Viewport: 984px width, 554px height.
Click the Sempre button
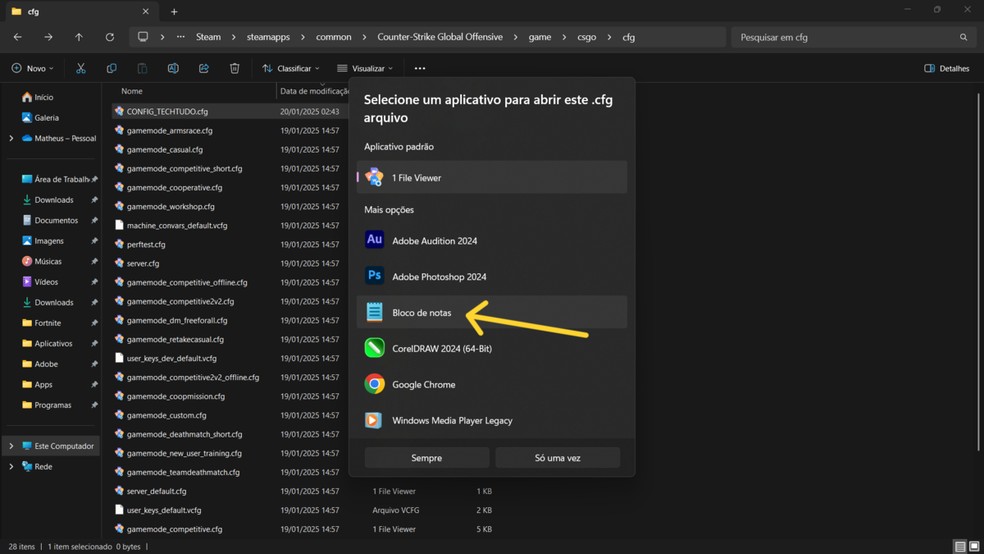click(x=426, y=458)
